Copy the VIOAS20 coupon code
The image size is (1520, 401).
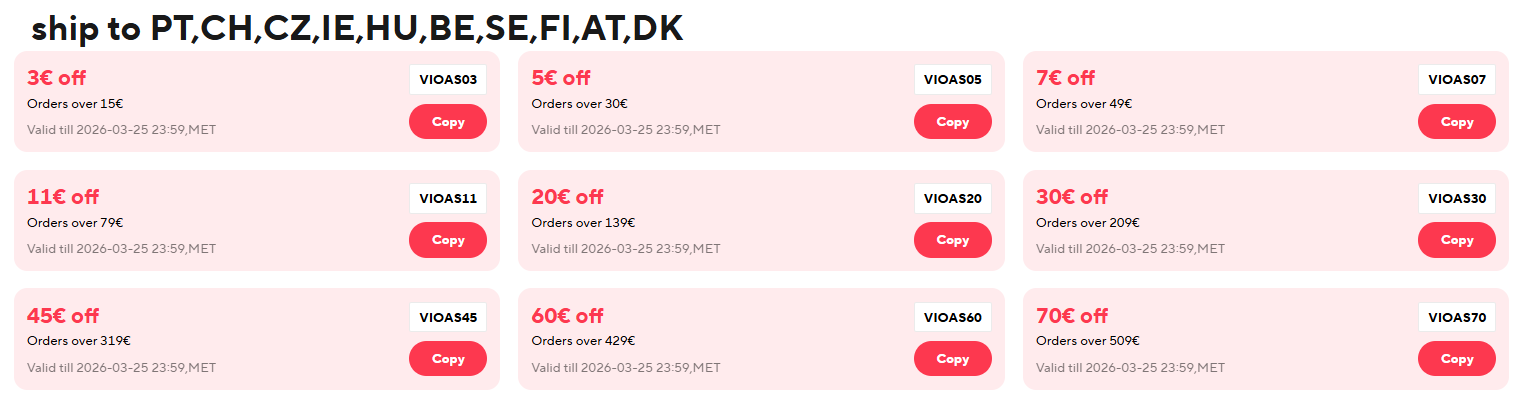tap(952, 240)
